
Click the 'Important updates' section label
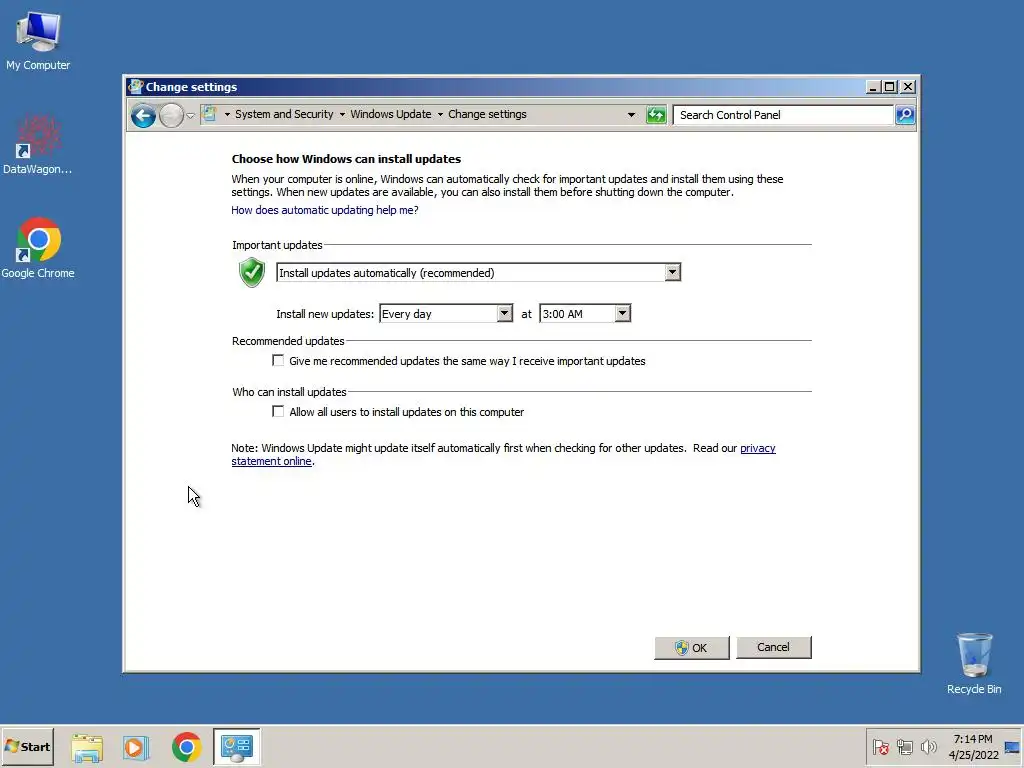tap(277, 245)
